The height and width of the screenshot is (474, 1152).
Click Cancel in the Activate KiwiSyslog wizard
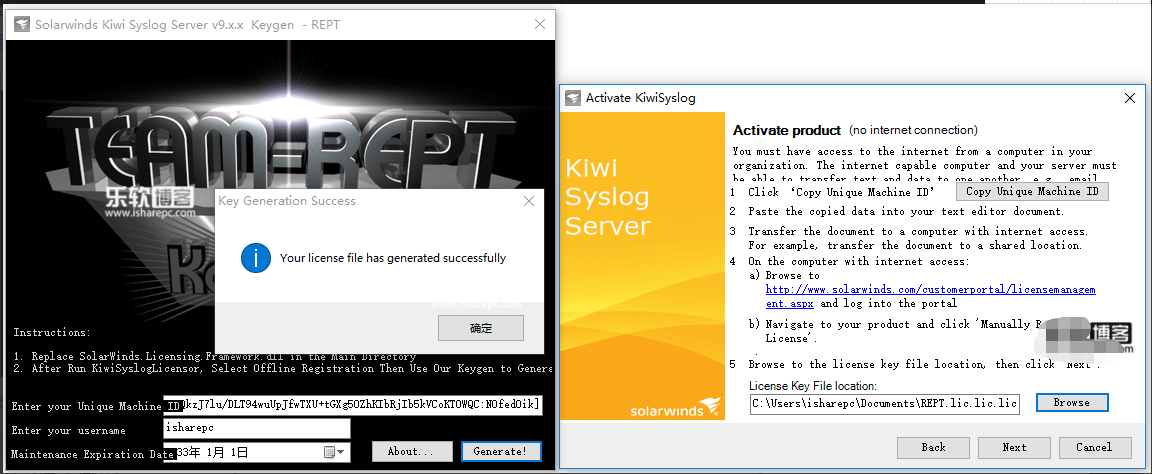tap(1095, 448)
